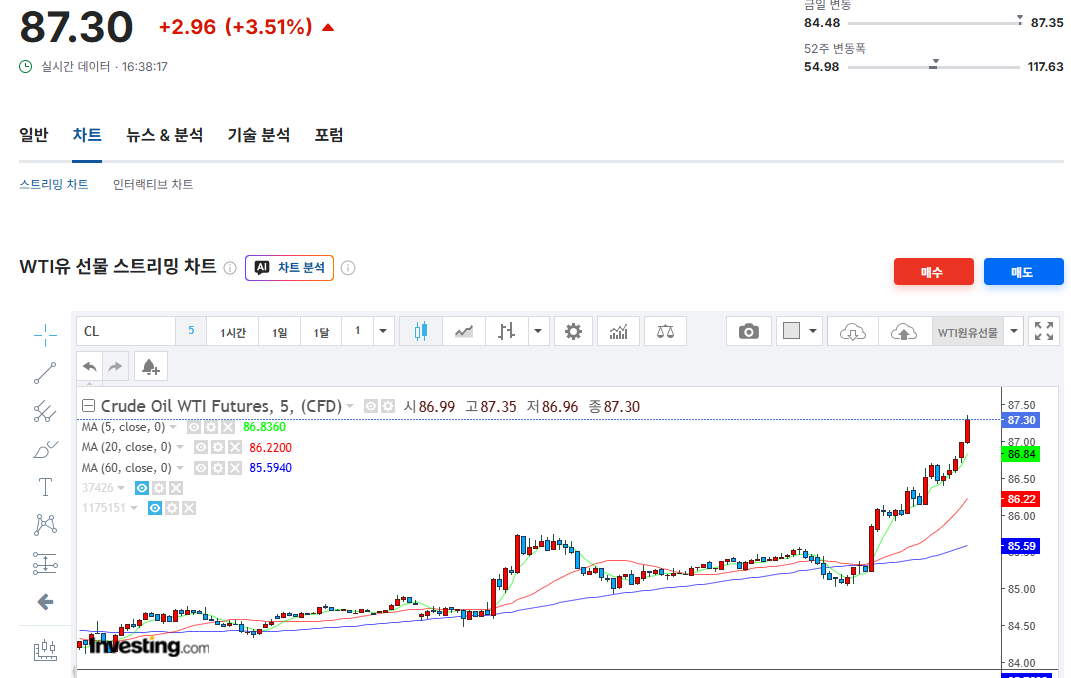Open the indicators icon in toolbar

(618, 332)
